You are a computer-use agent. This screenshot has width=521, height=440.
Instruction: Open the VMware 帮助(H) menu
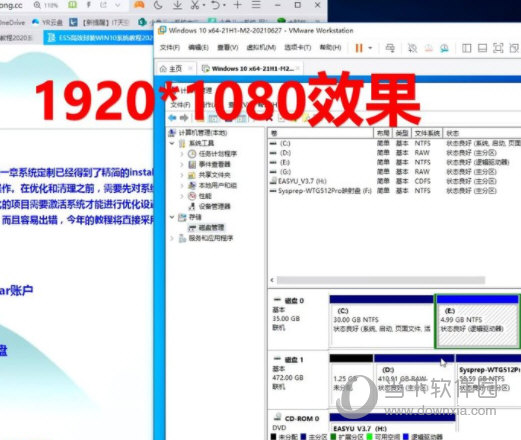click(x=330, y=48)
